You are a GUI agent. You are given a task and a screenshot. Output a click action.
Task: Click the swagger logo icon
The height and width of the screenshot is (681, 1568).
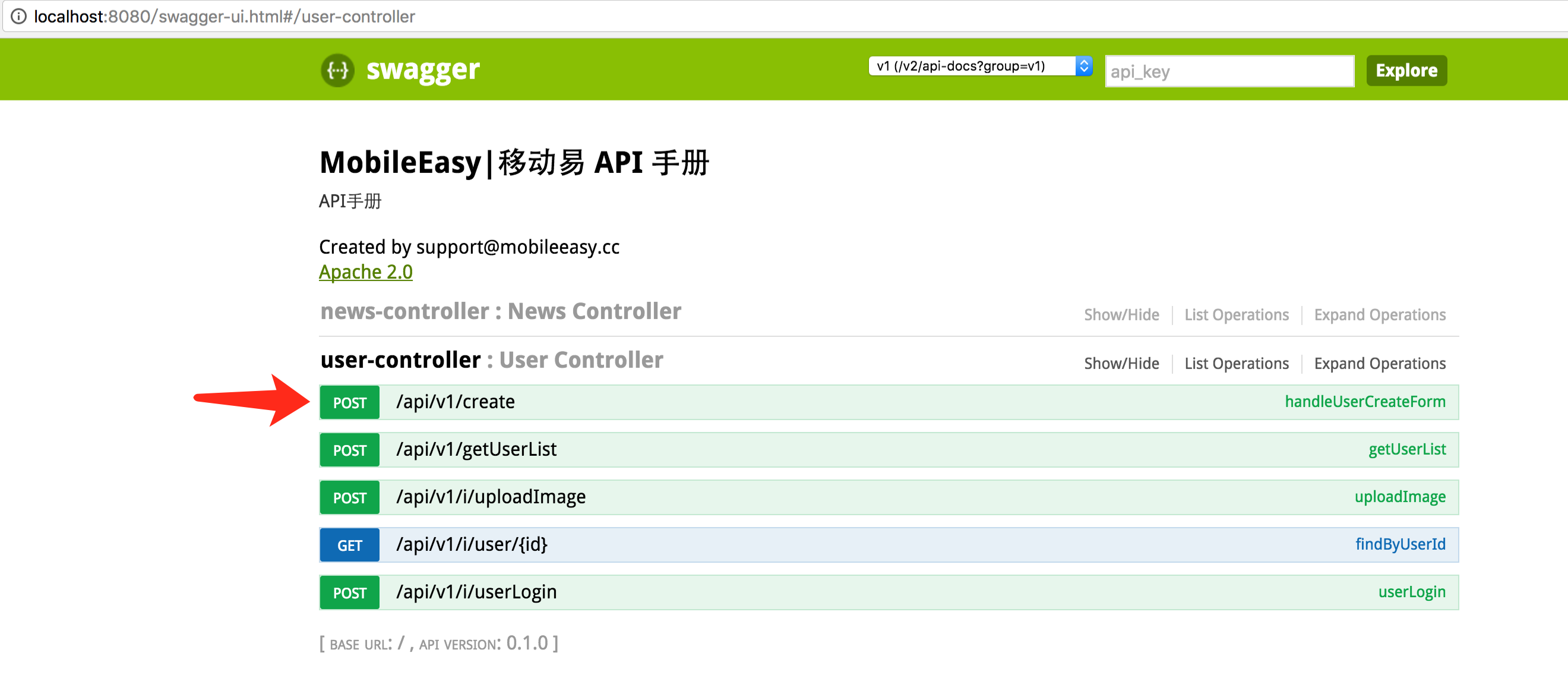coord(337,71)
